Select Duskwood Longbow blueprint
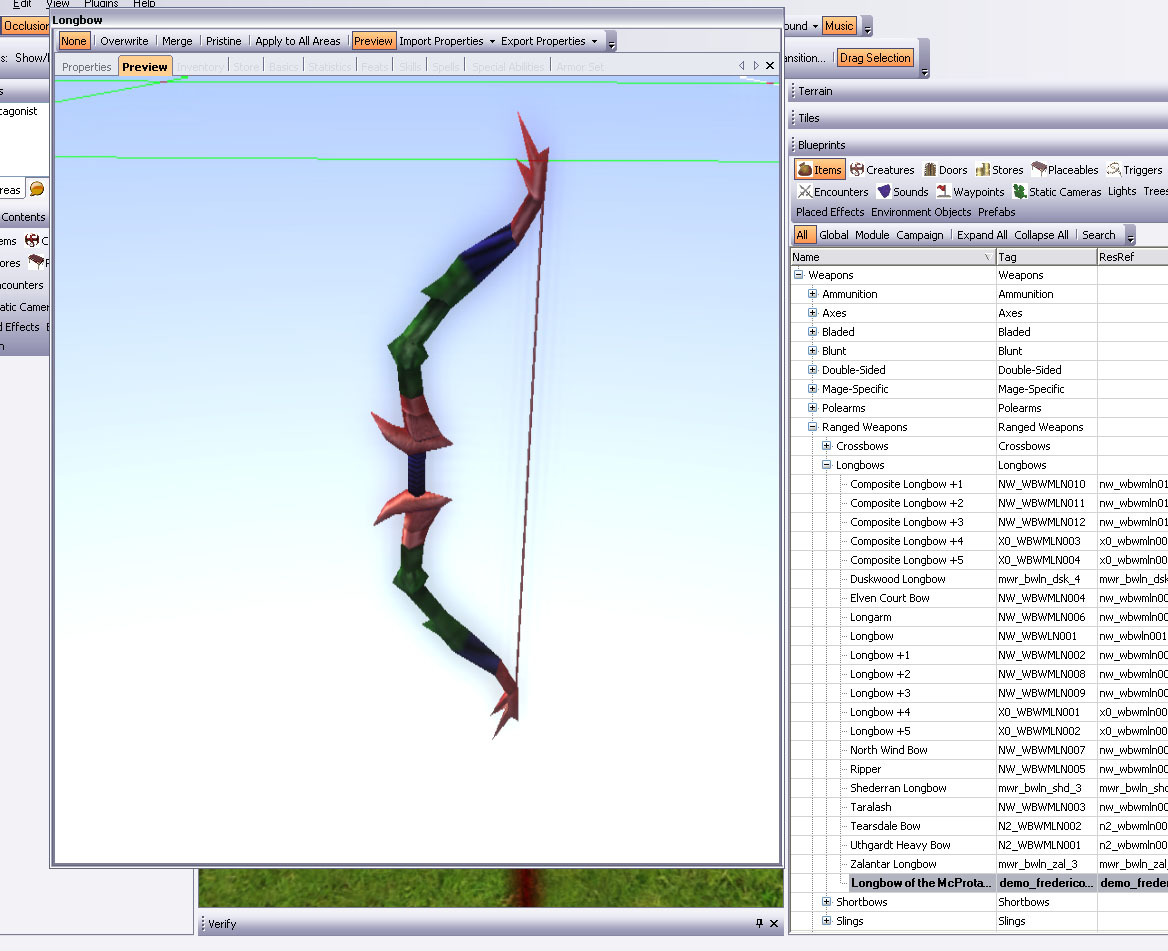The height and width of the screenshot is (951, 1168). tap(898, 579)
